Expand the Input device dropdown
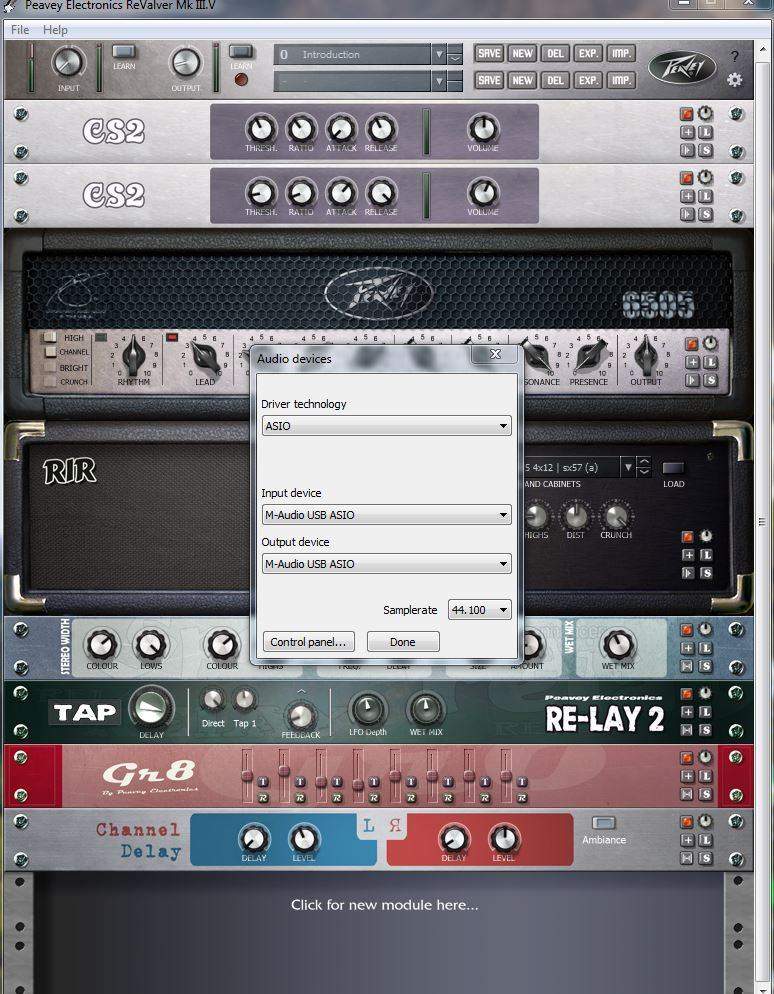The width and height of the screenshot is (774, 994). click(x=386, y=515)
